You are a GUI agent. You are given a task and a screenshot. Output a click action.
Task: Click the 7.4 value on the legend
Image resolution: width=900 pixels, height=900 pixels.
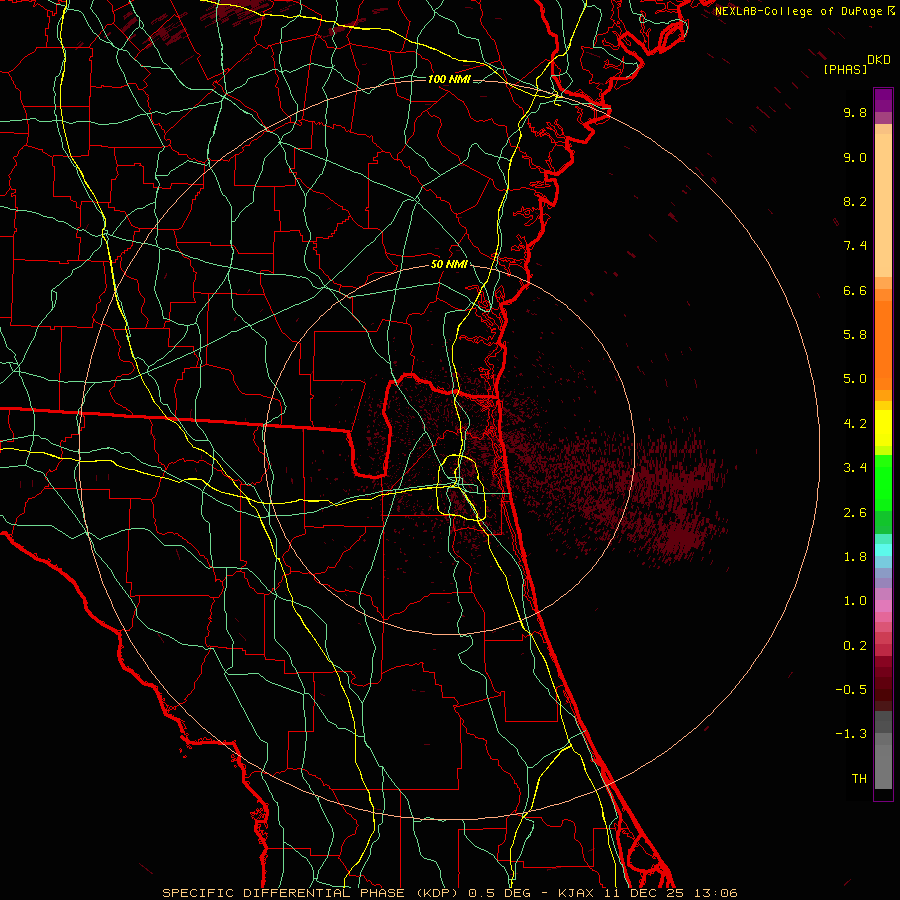[x=855, y=246]
